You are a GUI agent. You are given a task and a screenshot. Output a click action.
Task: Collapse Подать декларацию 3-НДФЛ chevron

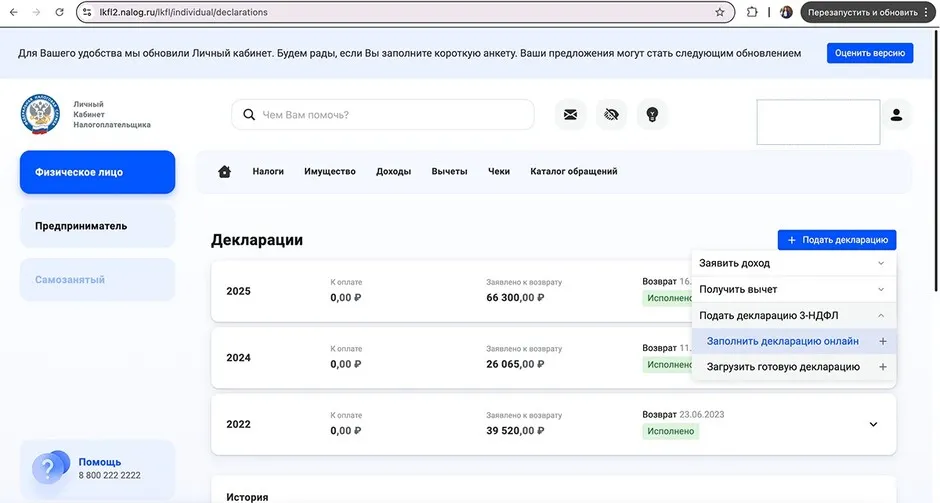[x=881, y=315]
